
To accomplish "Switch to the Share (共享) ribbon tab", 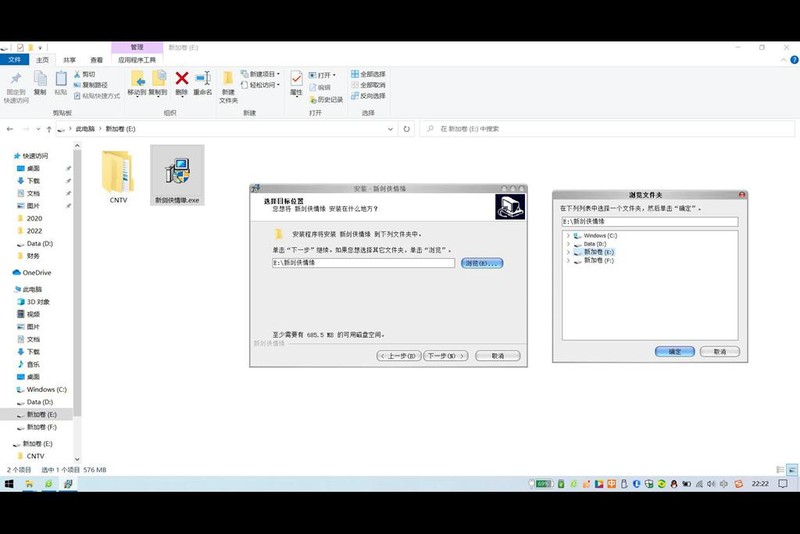I will coord(69,60).
